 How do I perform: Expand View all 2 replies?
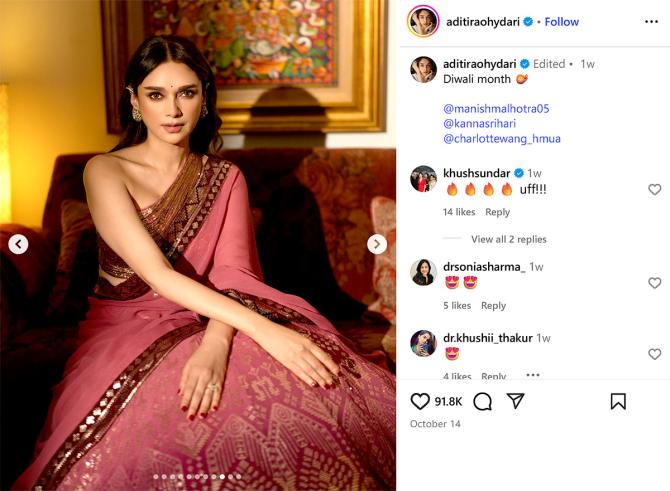pos(508,239)
